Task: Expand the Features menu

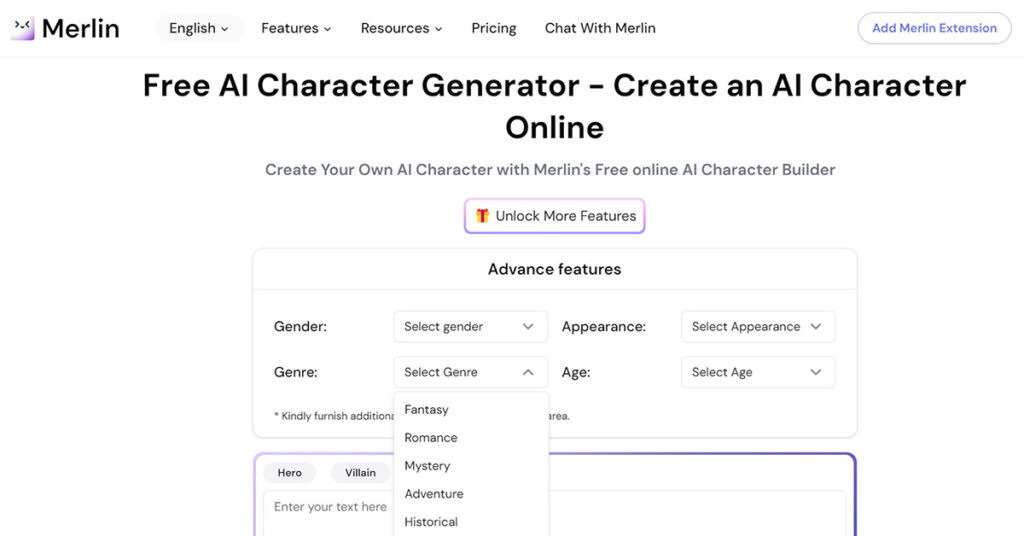Action: pos(296,28)
